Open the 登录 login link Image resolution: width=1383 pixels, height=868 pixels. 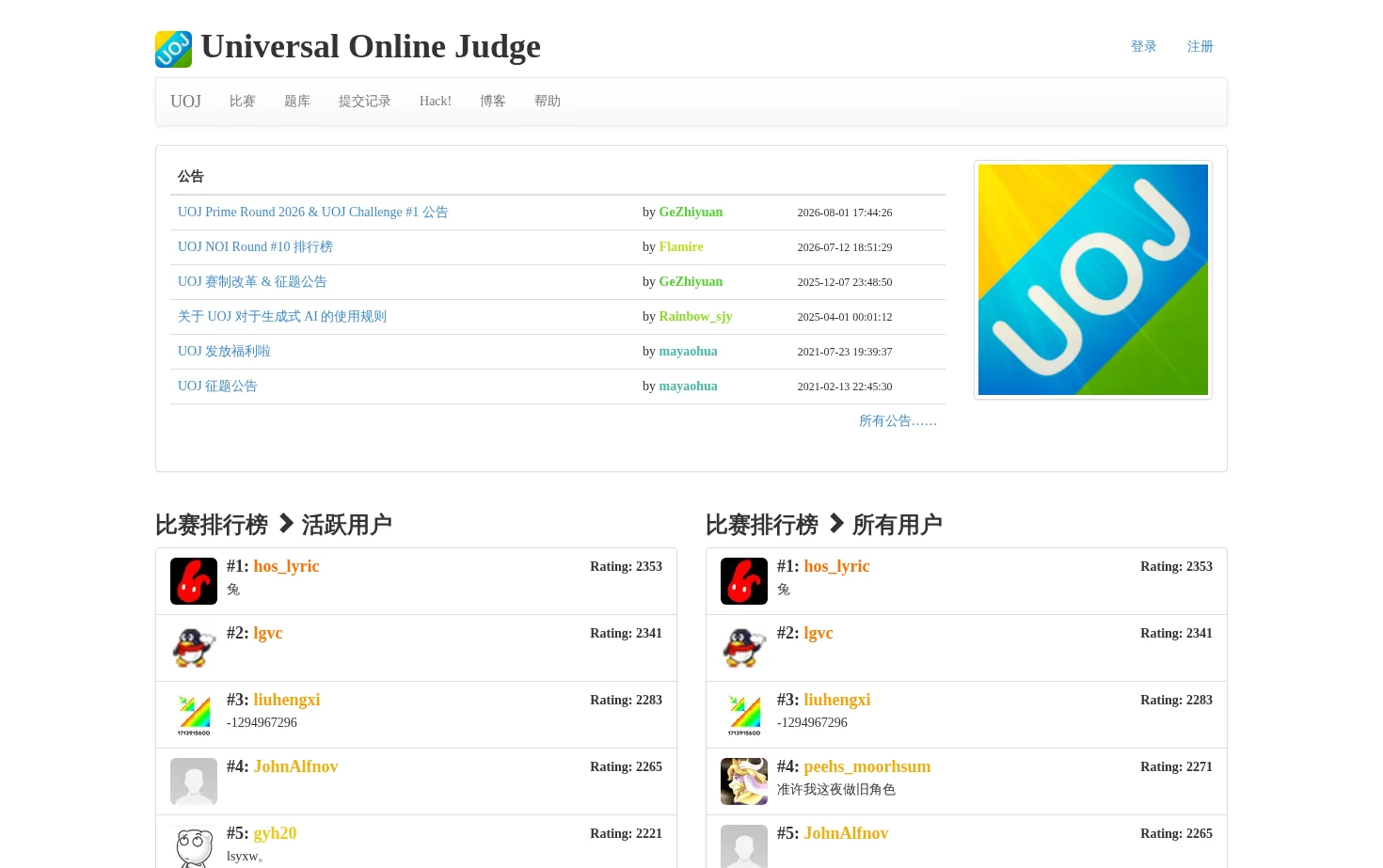pyautogui.click(x=1144, y=46)
